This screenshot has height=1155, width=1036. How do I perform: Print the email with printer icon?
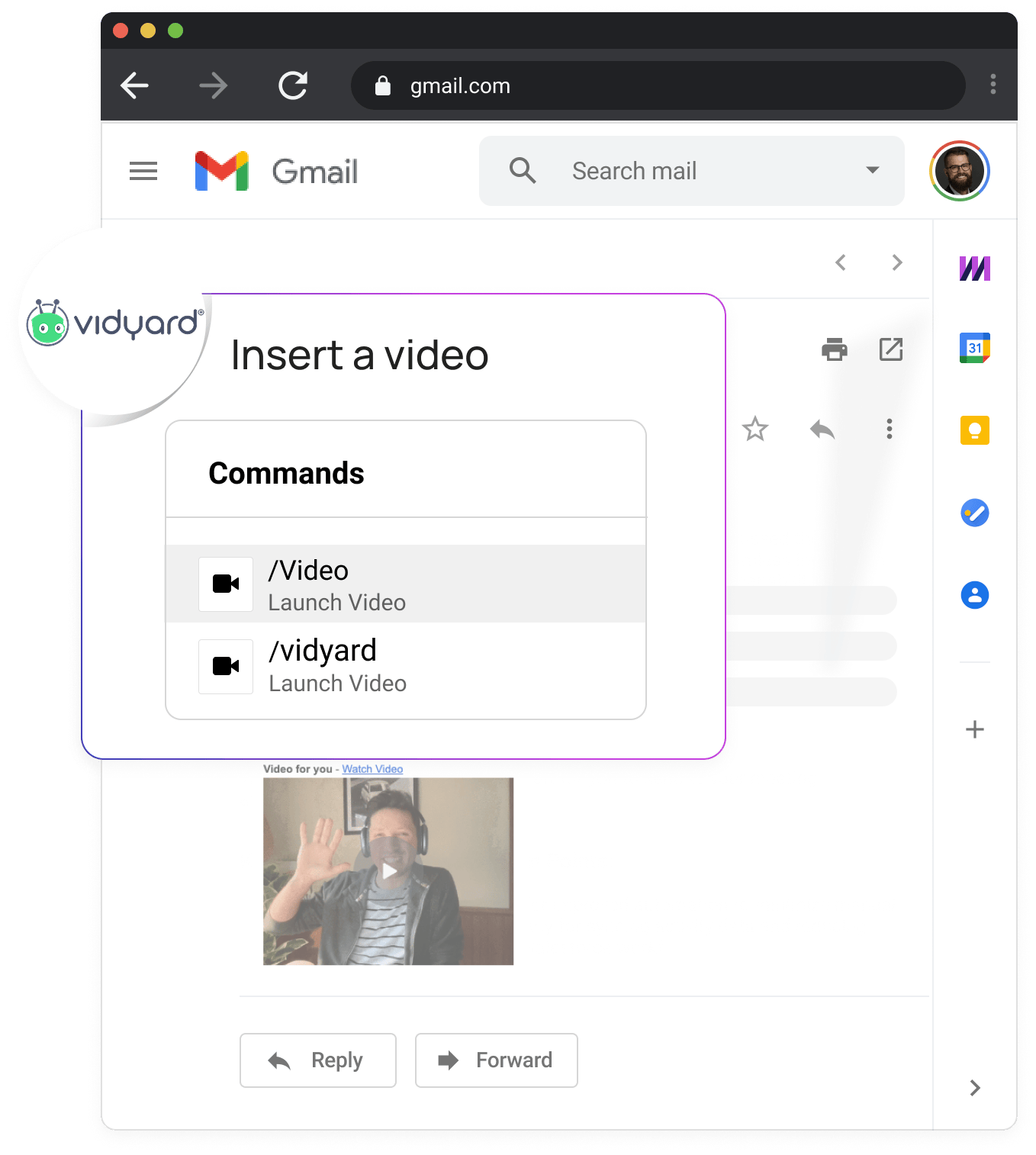click(x=835, y=349)
